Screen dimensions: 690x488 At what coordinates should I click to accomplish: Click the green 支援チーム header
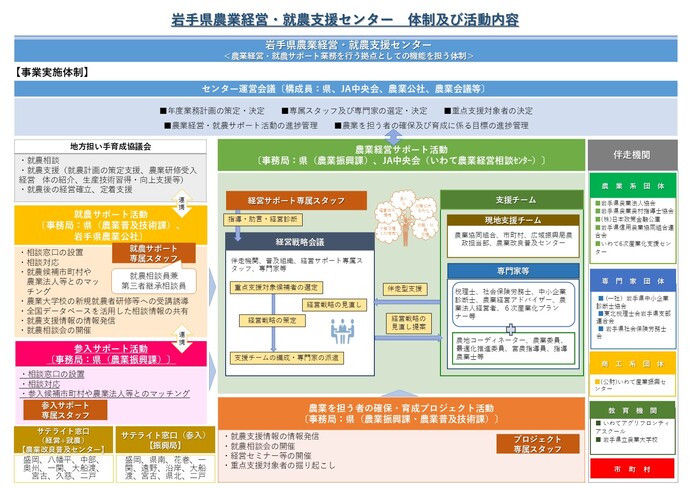tap(512, 200)
